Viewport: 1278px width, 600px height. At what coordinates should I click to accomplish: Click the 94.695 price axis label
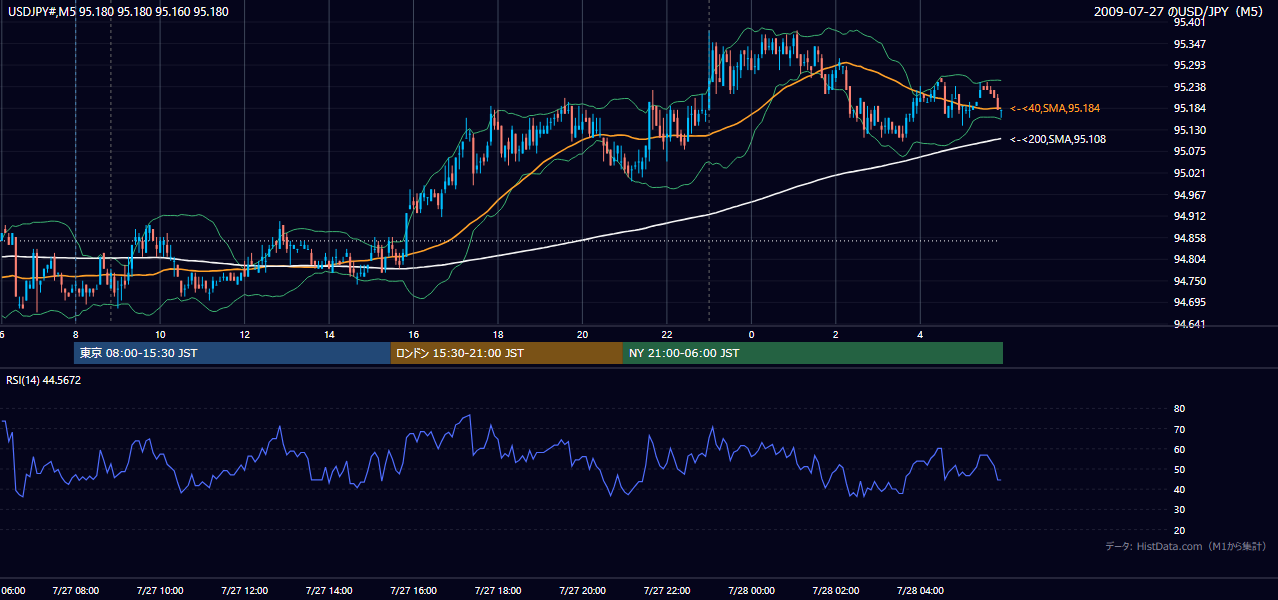pos(1191,302)
